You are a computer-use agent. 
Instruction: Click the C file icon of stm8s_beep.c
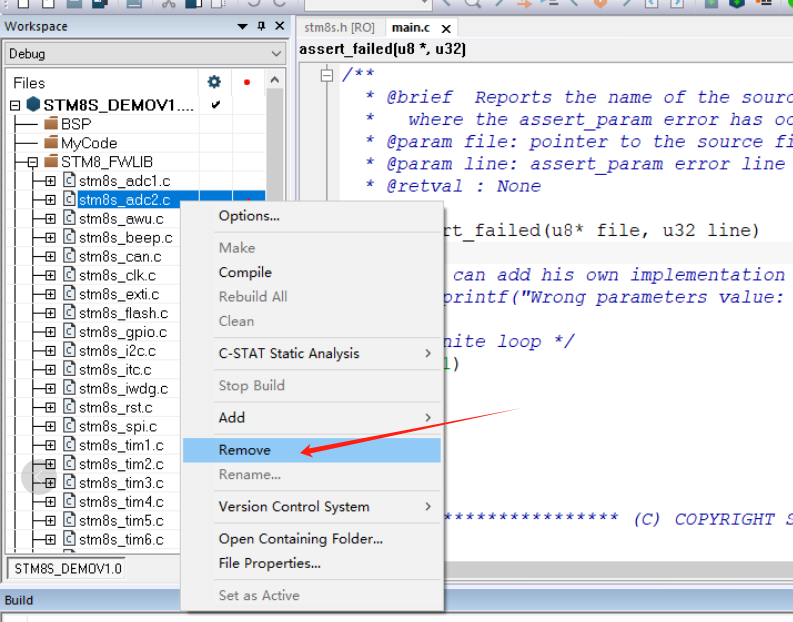(69, 237)
